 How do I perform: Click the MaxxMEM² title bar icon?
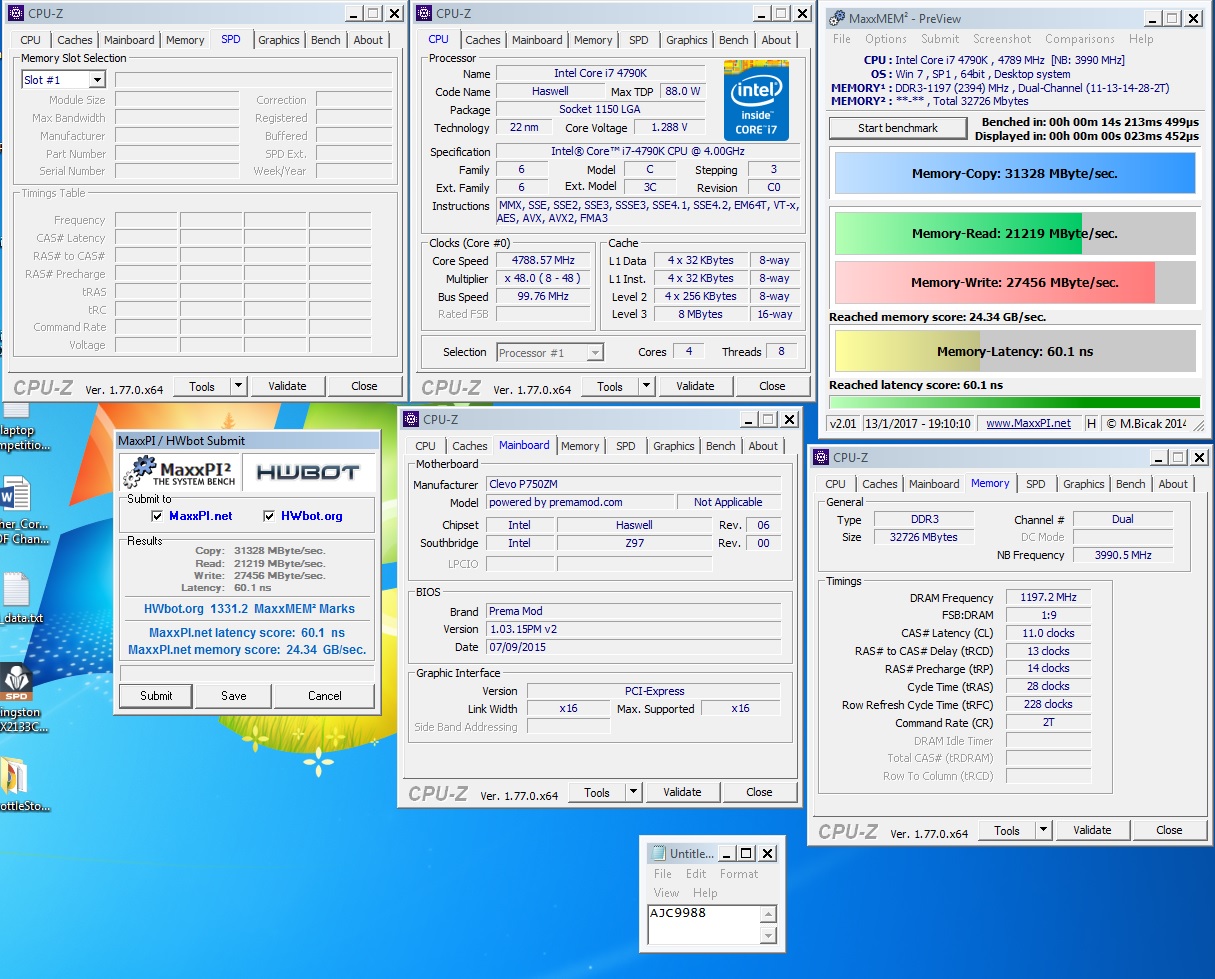[838, 18]
